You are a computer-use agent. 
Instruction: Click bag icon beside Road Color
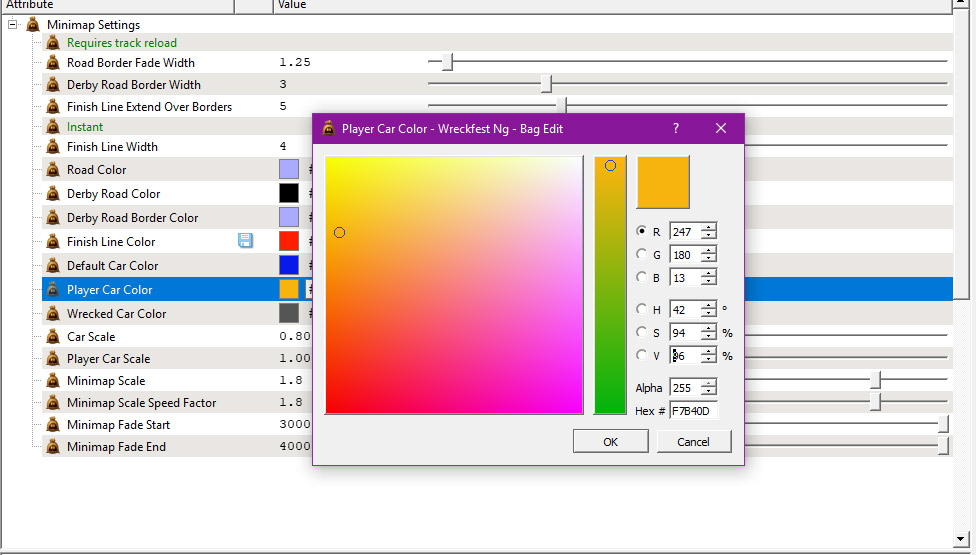pos(54,170)
